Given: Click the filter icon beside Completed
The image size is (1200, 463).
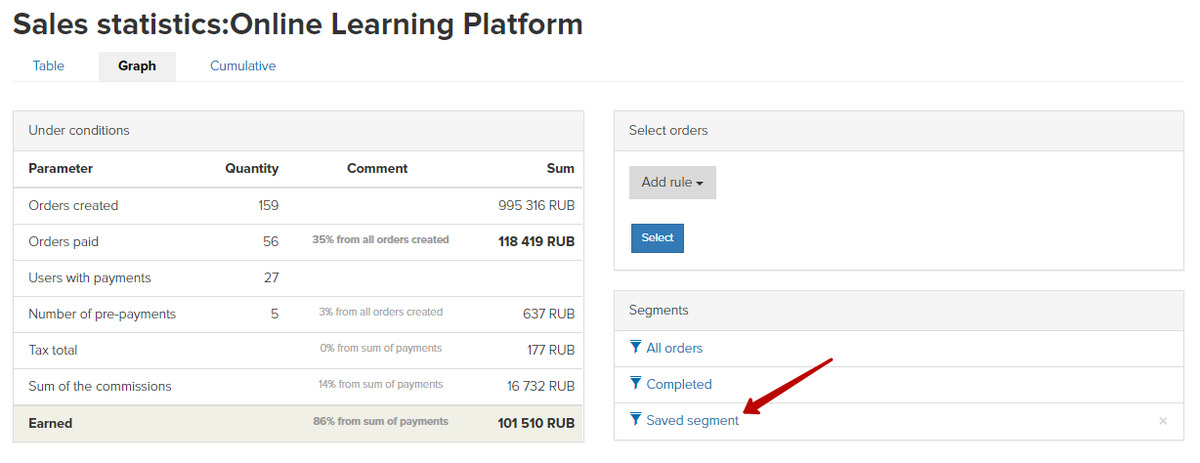Looking at the screenshot, I should [635, 383].
